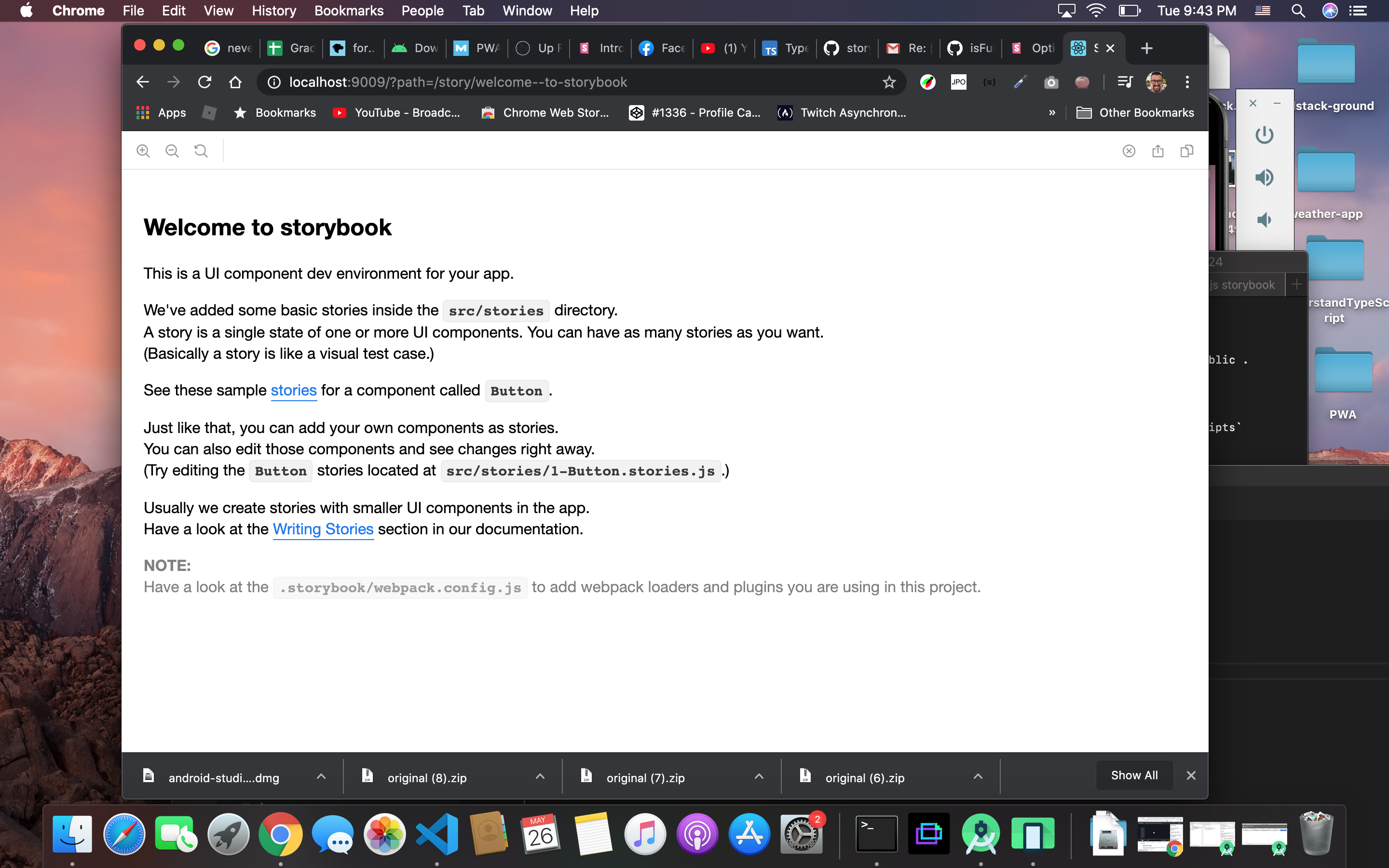Reload the current page
The image size is (1389, 868).
pos(204,82)
